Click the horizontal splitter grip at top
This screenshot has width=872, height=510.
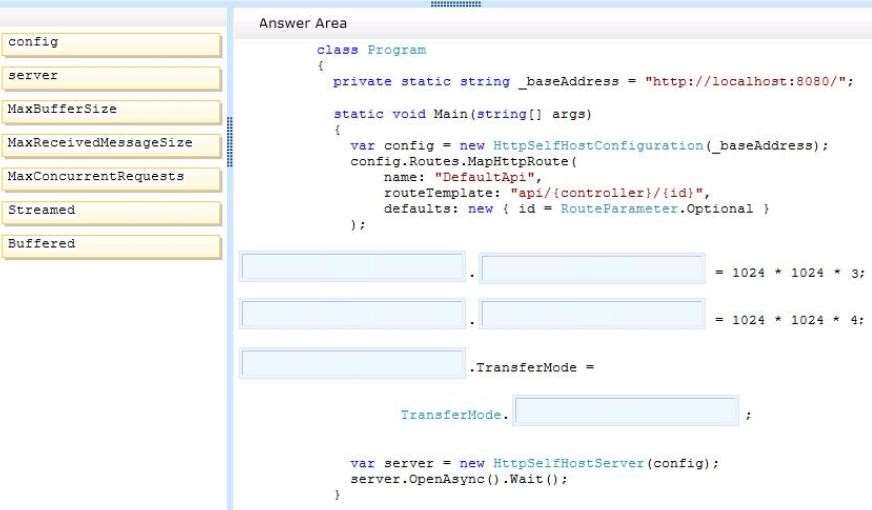[x=455, y=3]
